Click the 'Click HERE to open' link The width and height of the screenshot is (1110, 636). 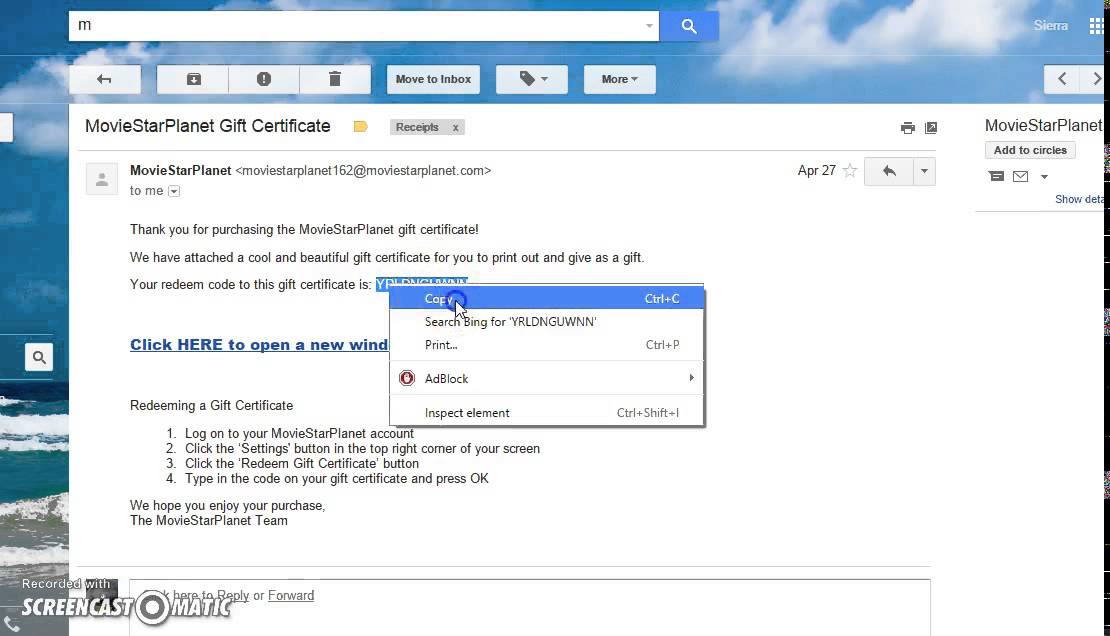[x=259, y=345]
